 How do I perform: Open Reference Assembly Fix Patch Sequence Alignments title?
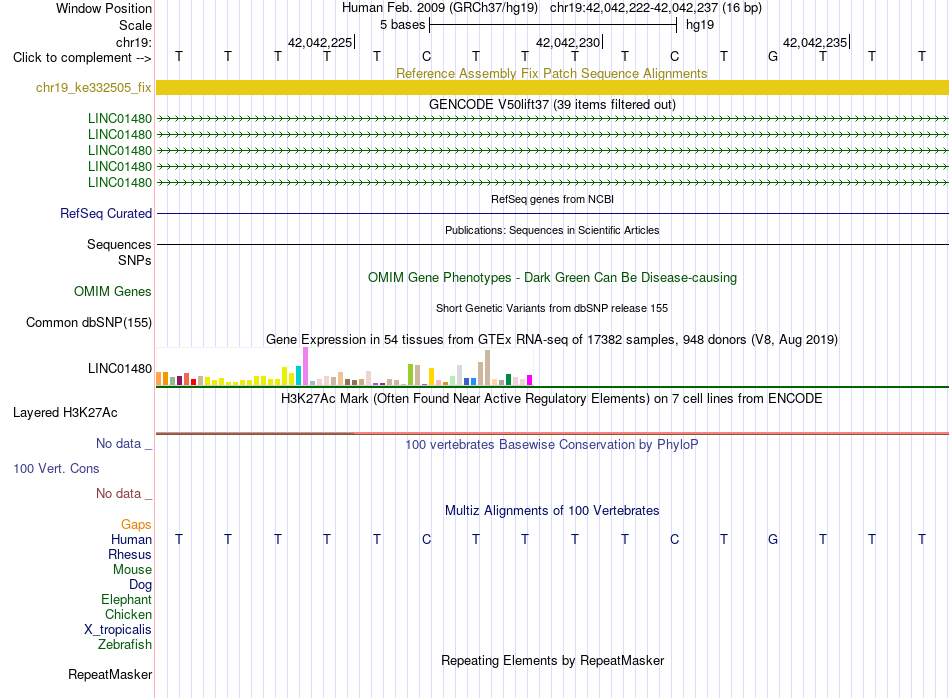pos(551,73)
